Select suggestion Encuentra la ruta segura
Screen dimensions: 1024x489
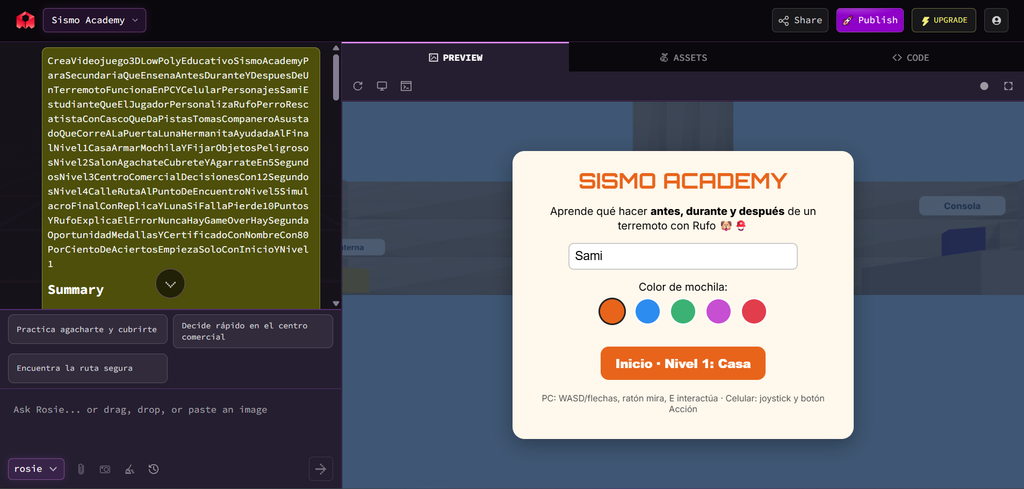88,368
